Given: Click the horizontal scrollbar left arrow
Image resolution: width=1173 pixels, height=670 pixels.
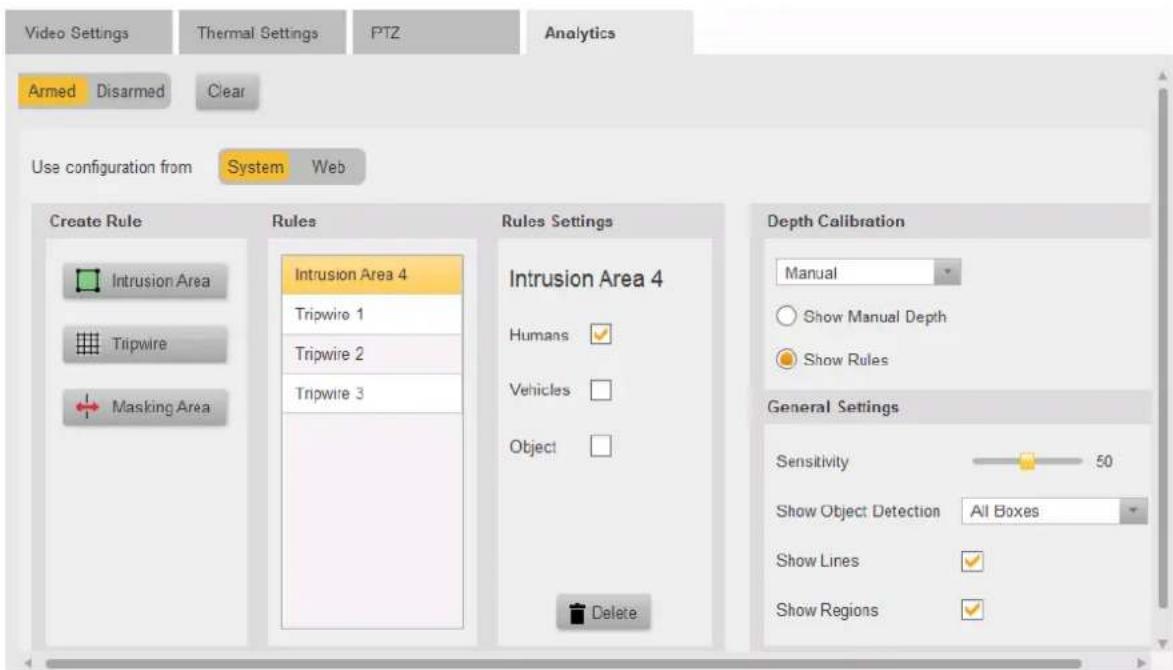Looking at the screenshot, I should tap(28, 663).
